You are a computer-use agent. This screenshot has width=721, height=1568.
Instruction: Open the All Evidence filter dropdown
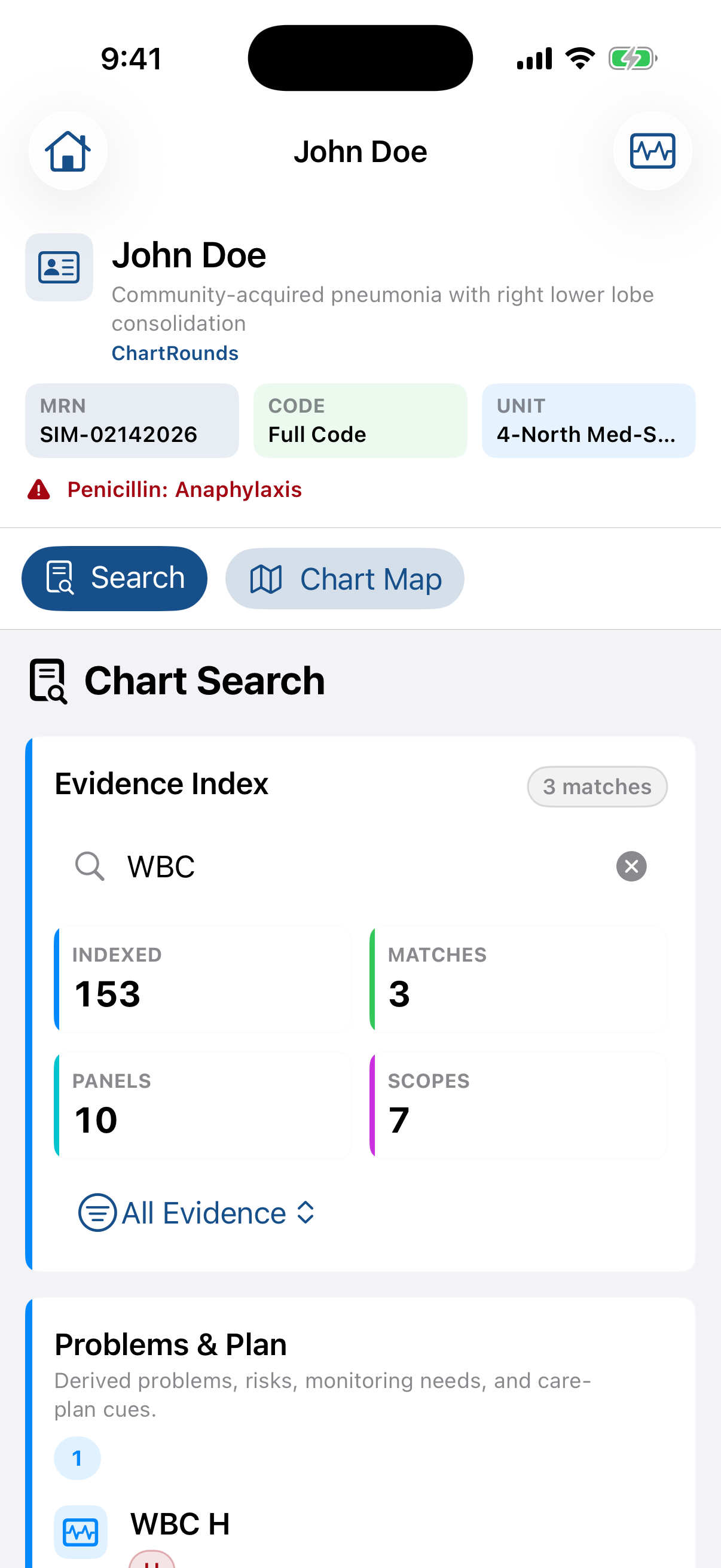click(x=197, y=1213)
